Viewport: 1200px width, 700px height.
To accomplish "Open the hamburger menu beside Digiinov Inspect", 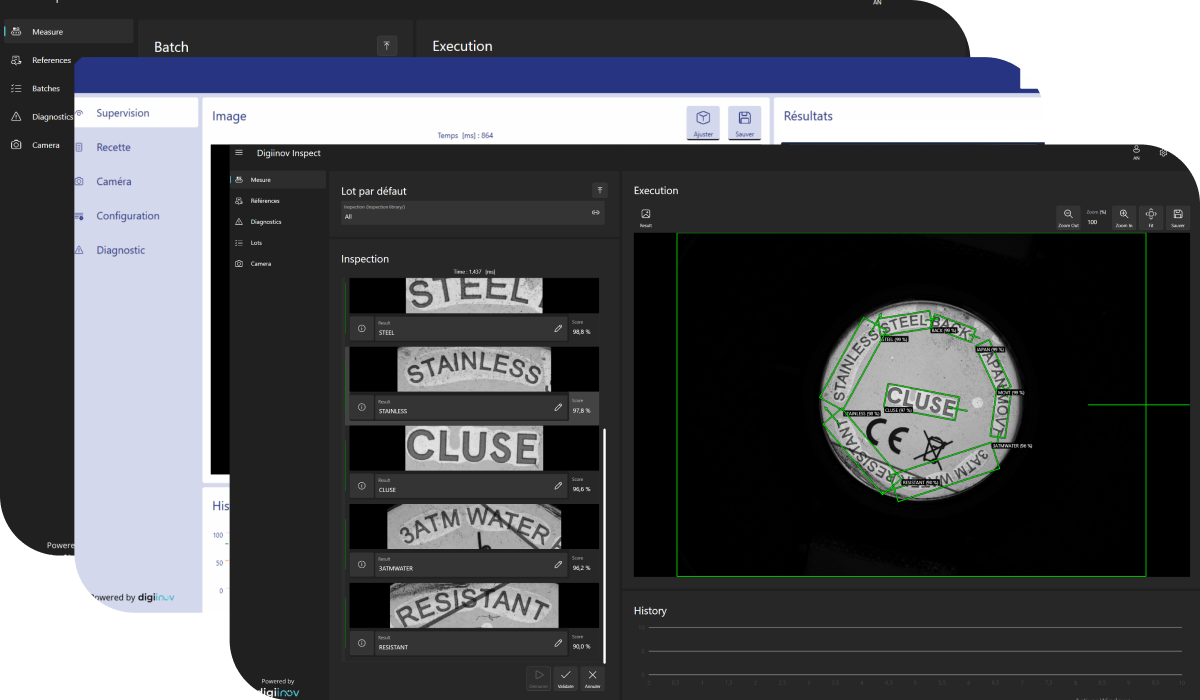I will click(238, 153).
